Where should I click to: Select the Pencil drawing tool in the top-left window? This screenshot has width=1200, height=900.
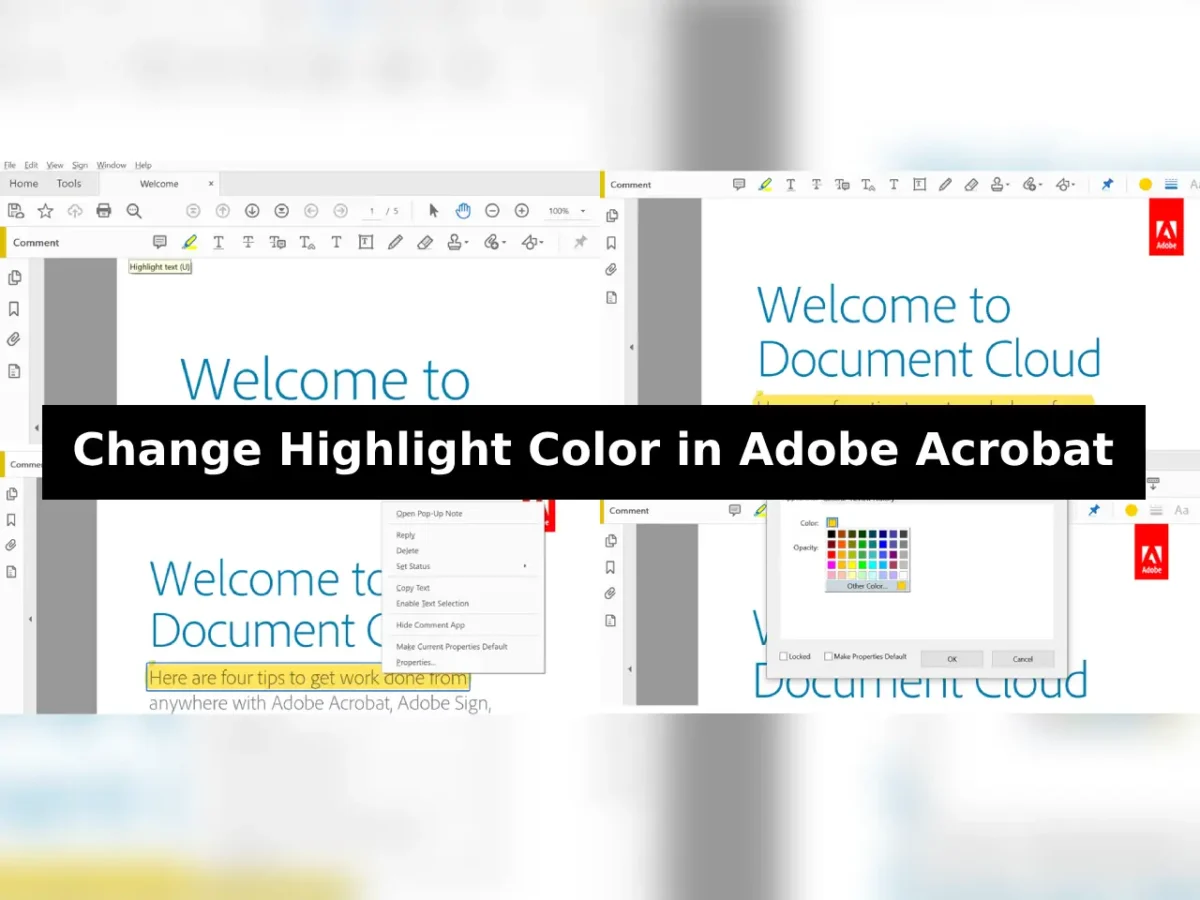[x=396, y=242]
